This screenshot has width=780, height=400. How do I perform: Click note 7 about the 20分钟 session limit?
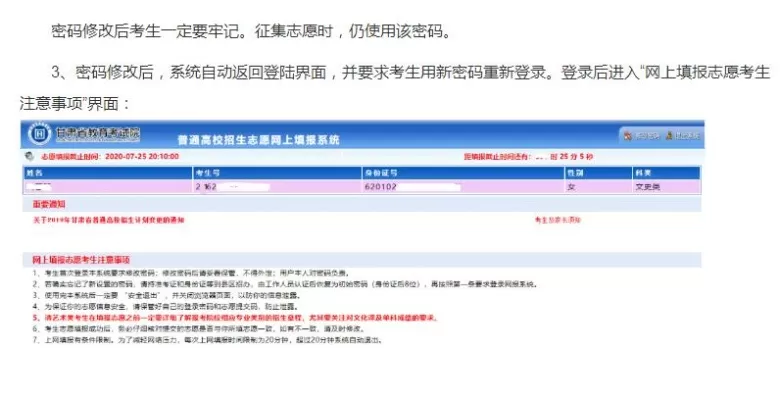tap(207, 340)
